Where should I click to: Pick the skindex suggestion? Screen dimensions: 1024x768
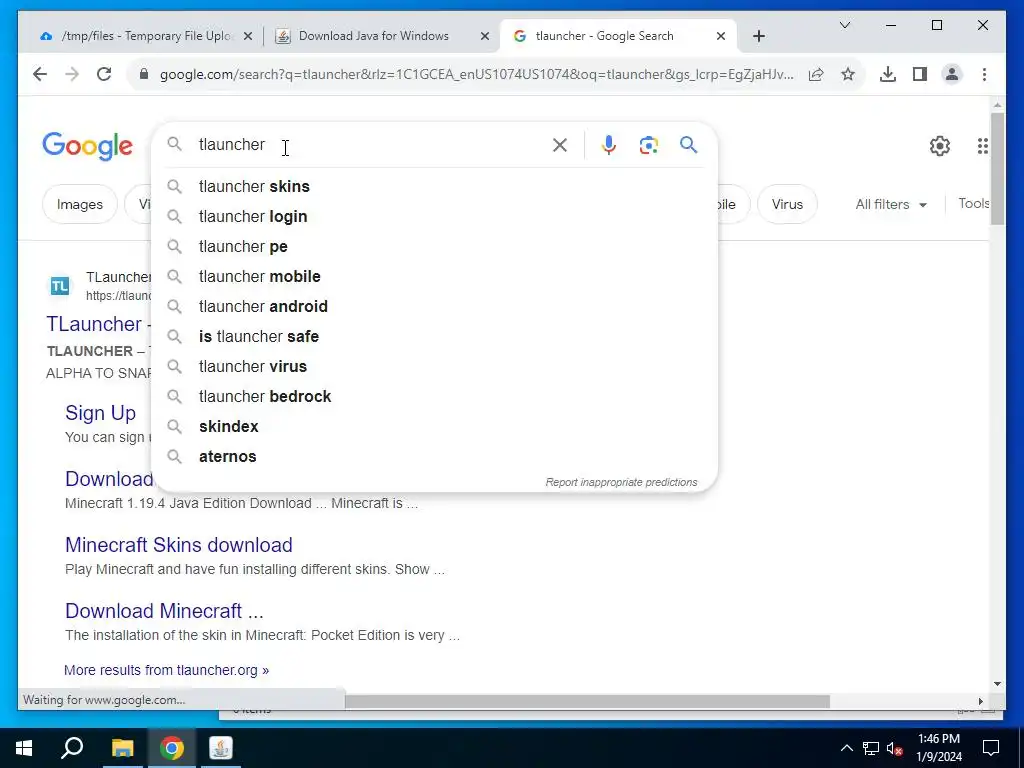click(434, 427)
